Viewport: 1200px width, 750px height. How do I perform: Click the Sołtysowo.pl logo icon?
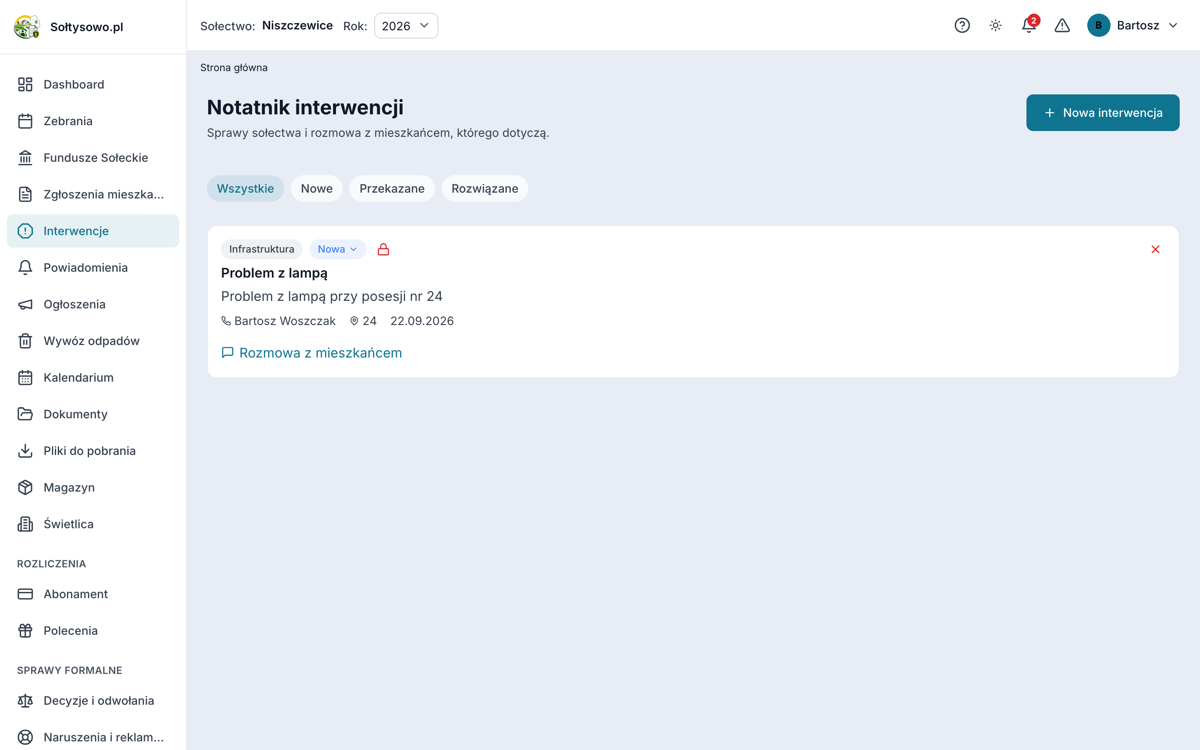pyautogui.click(x=27, y=27)
